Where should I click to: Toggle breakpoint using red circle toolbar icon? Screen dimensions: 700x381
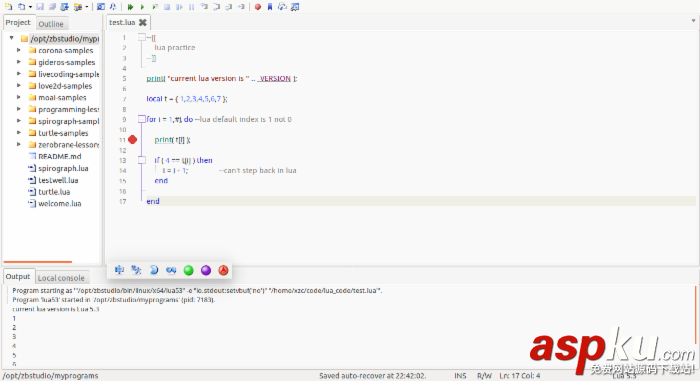(x=258, y=7)
